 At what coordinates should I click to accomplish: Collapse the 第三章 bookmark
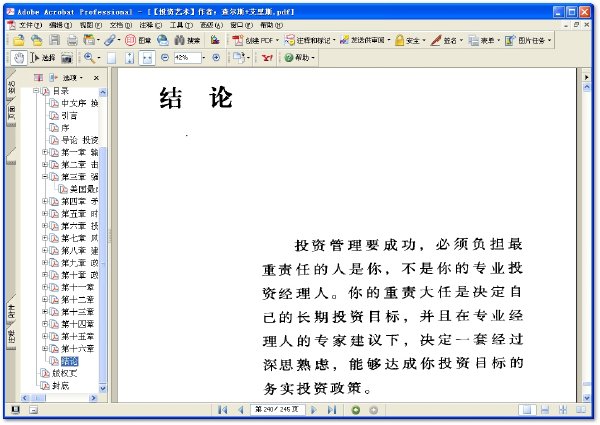pos(45,176)
